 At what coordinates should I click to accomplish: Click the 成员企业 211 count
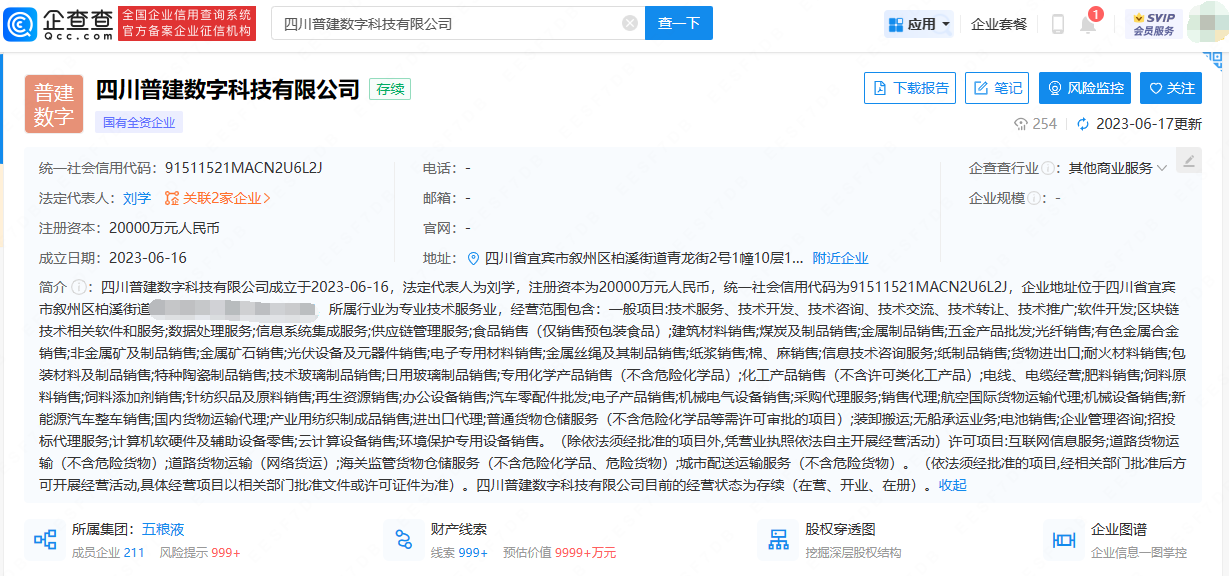click(x=108, y=552)
